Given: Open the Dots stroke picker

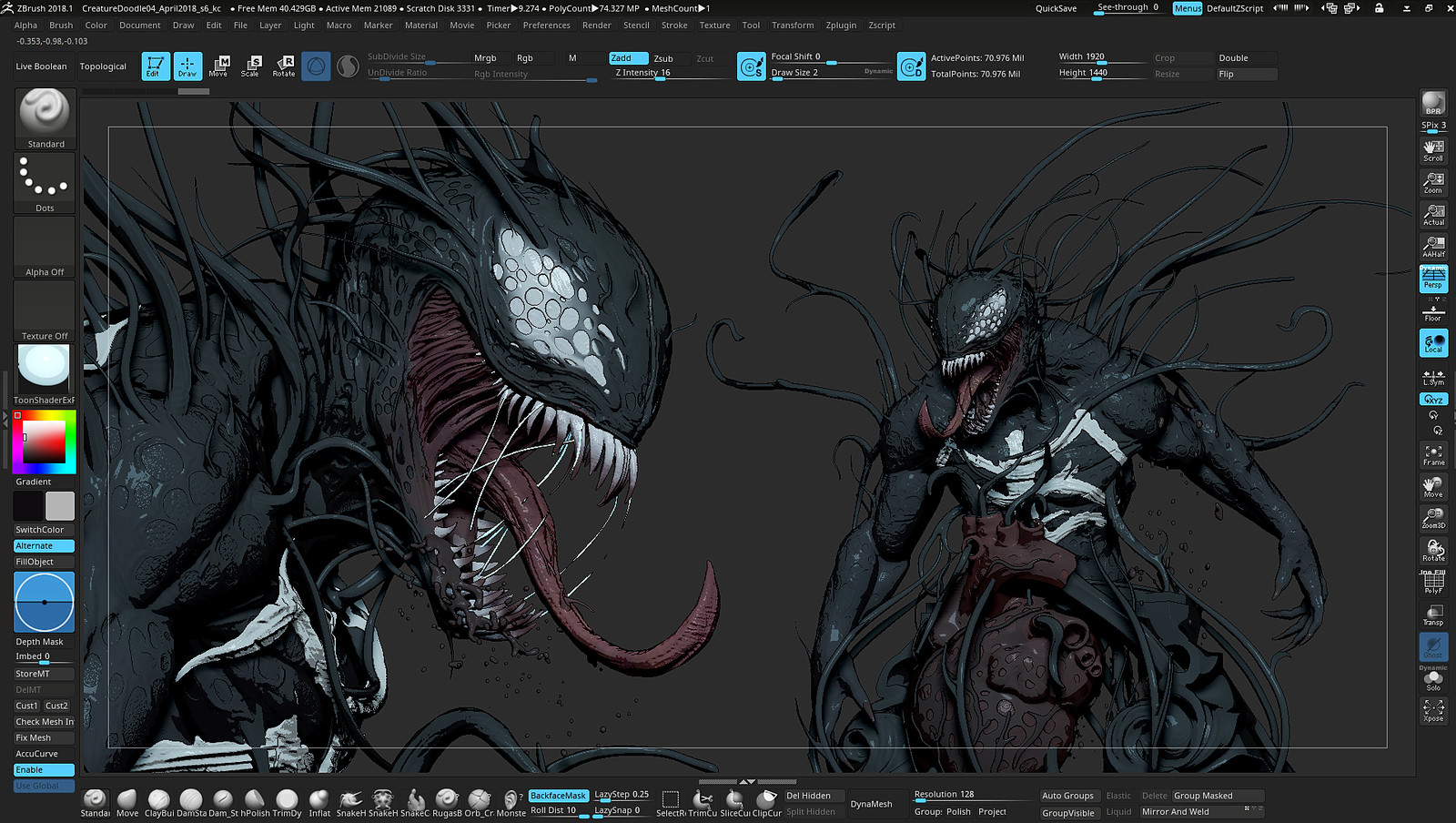Looking at the screenshot, I should (x=45, y=182).
